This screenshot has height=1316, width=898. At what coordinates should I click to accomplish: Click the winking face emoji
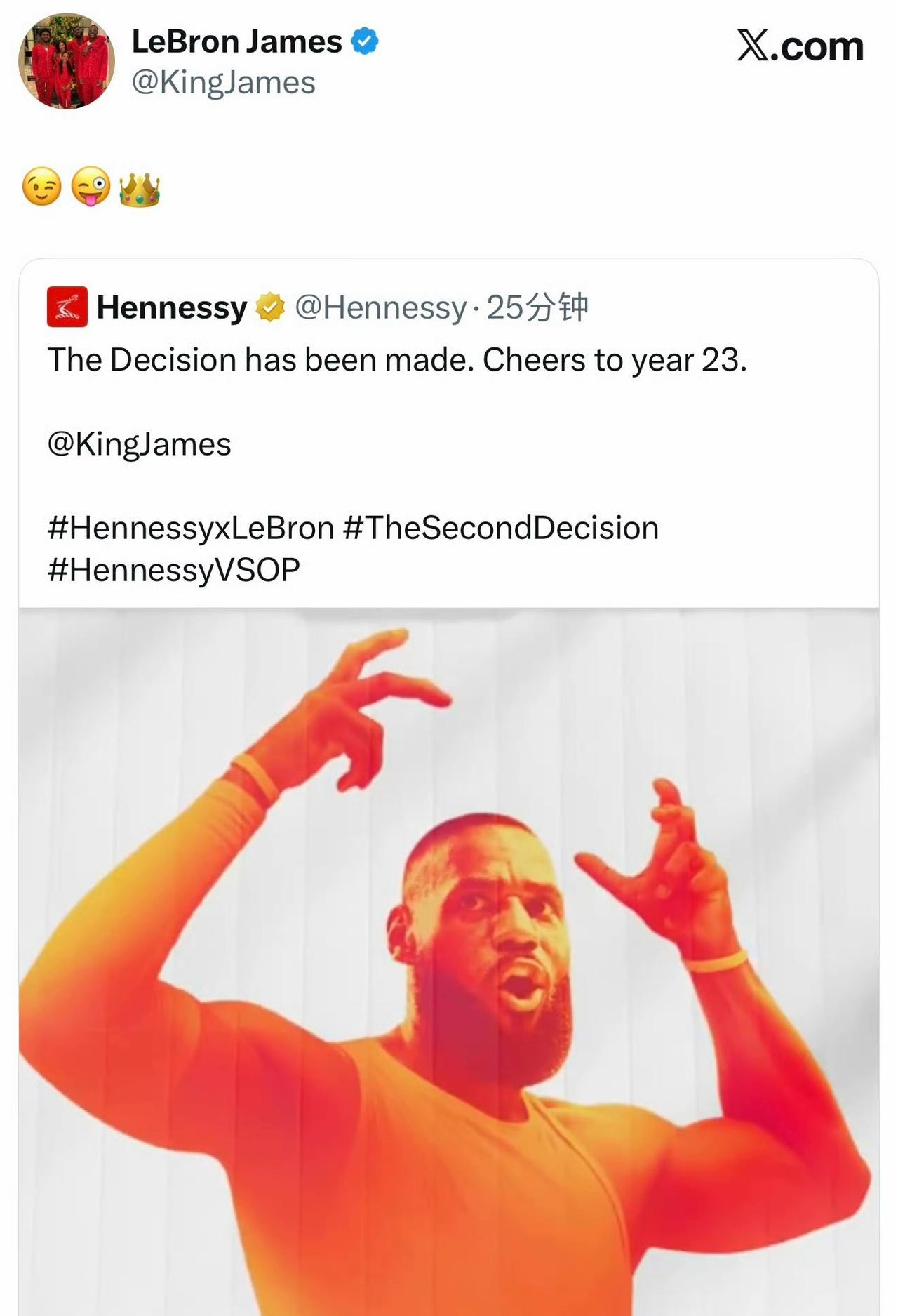coord(42,187)
